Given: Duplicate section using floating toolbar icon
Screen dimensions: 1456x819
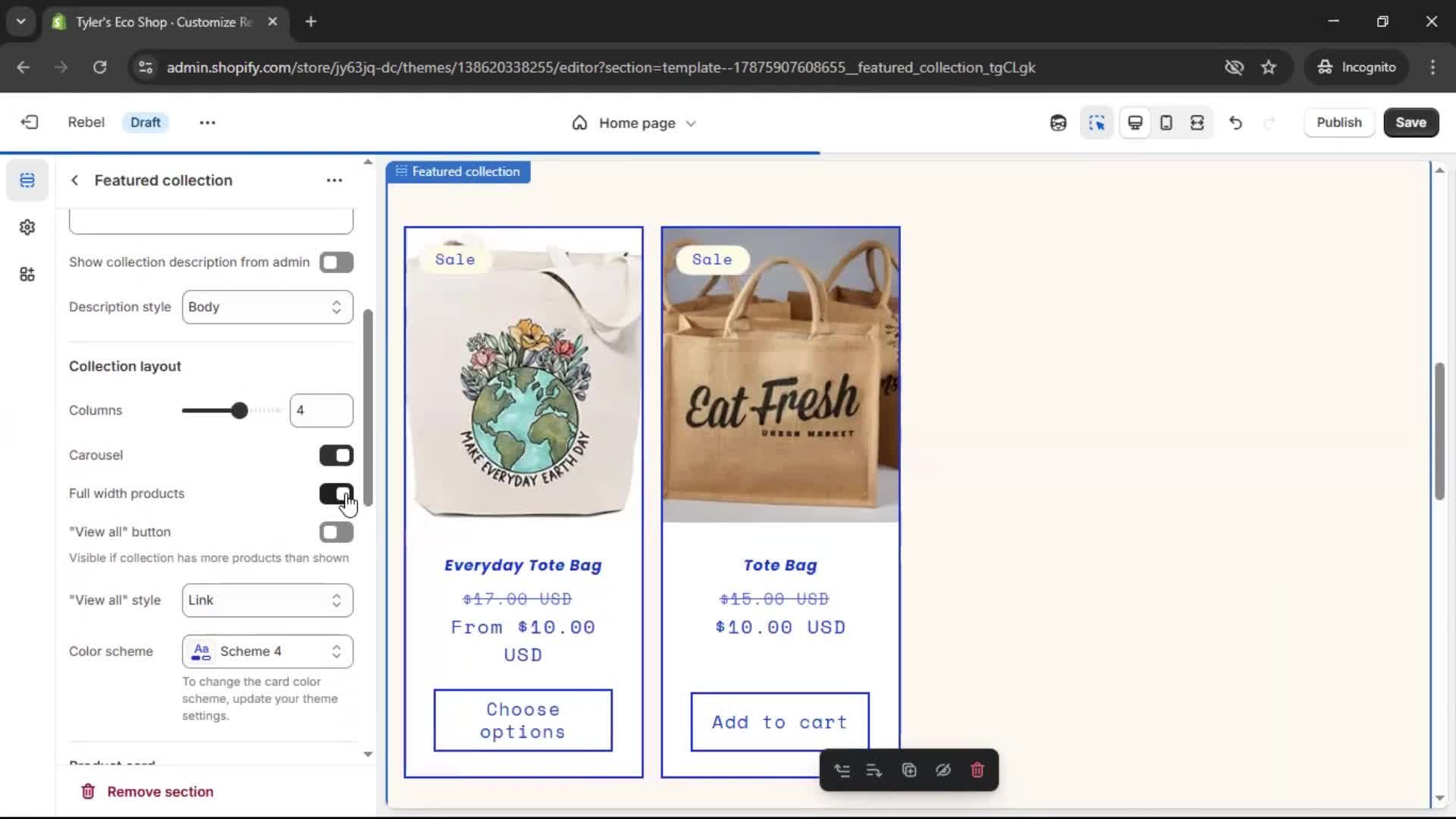Looking at the screenshot, I should (x=909, y=770).
